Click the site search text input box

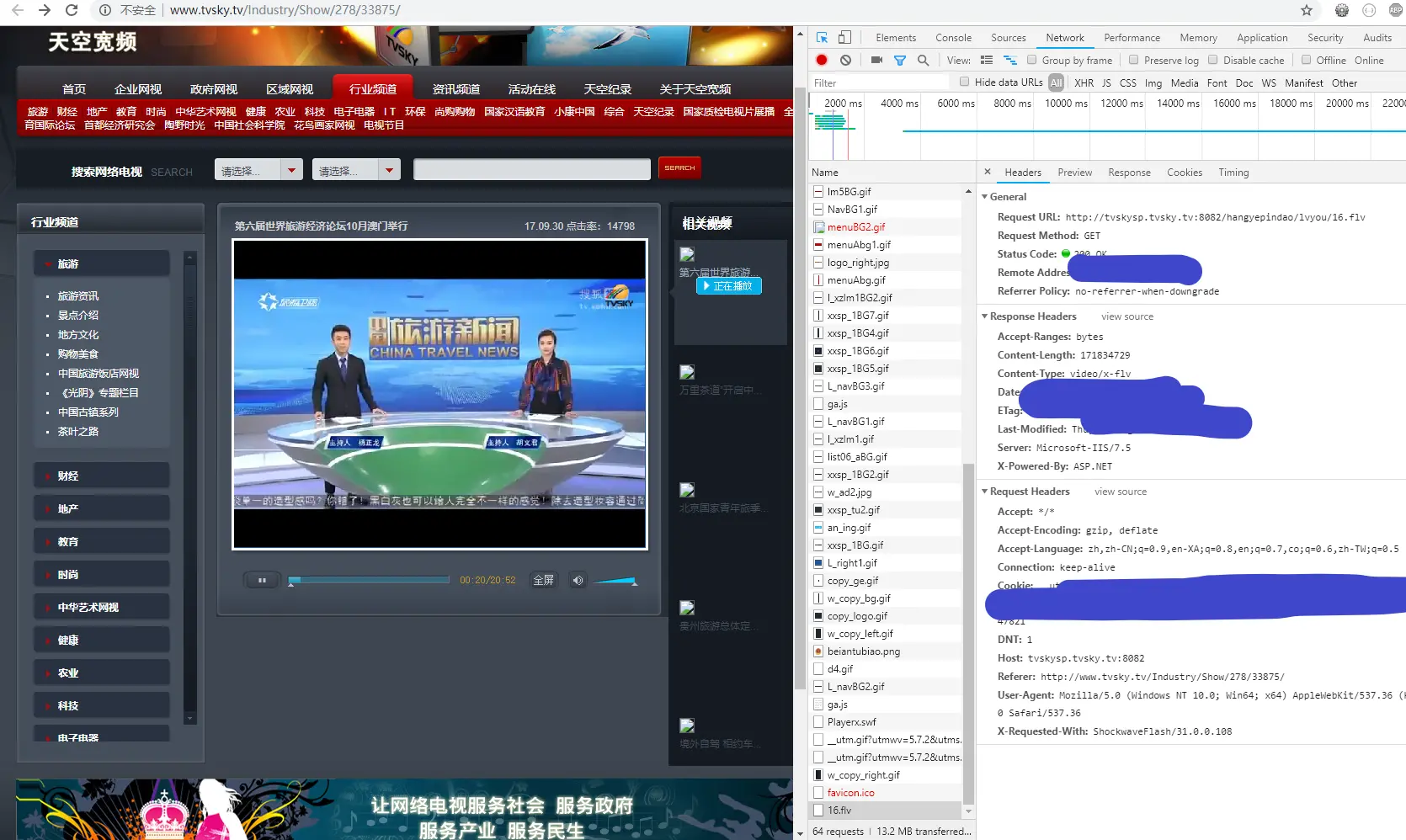[532, 169]
